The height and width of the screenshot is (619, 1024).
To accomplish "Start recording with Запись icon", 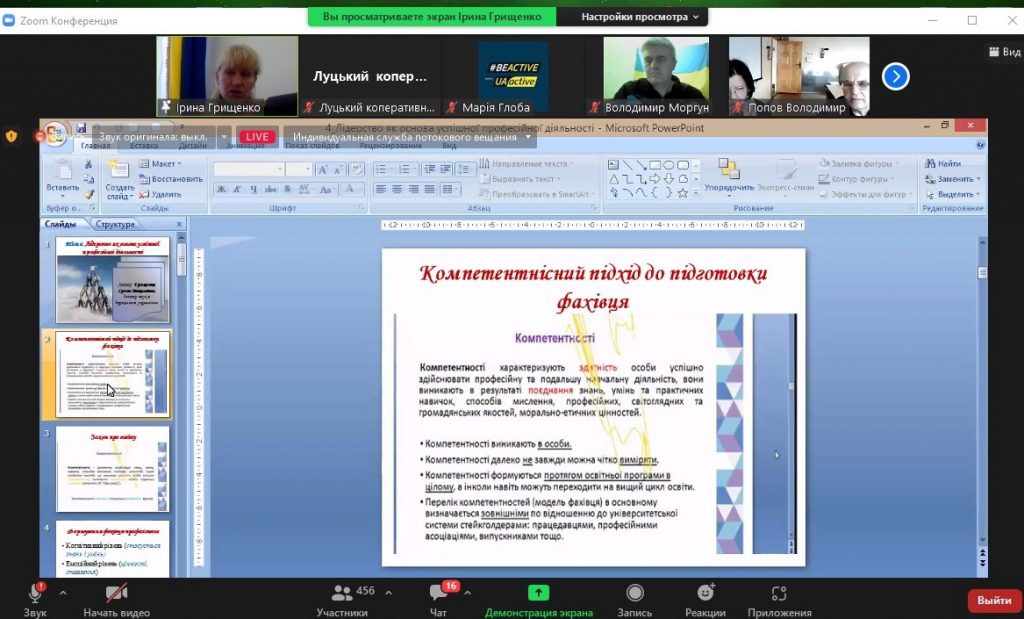I will (x=634, y=593).
